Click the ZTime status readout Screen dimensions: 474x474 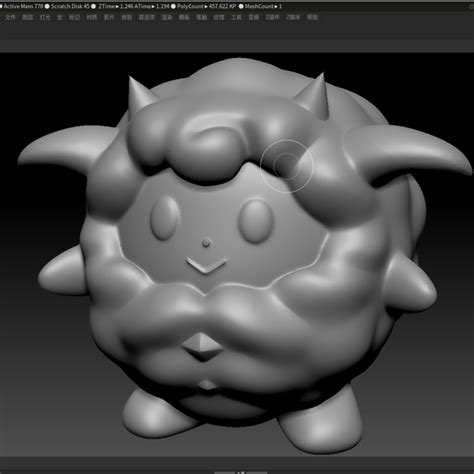[116, 6]
